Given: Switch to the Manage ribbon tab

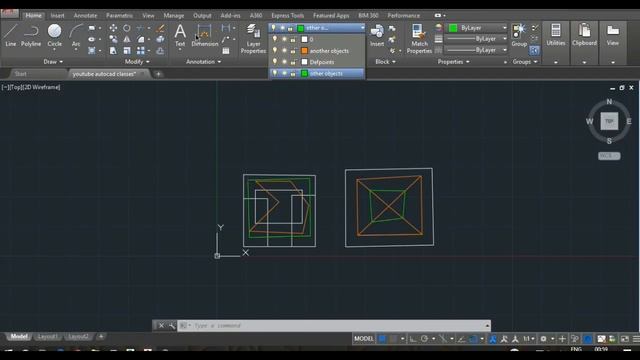Looking at the screenshot, I should [173, 16].
